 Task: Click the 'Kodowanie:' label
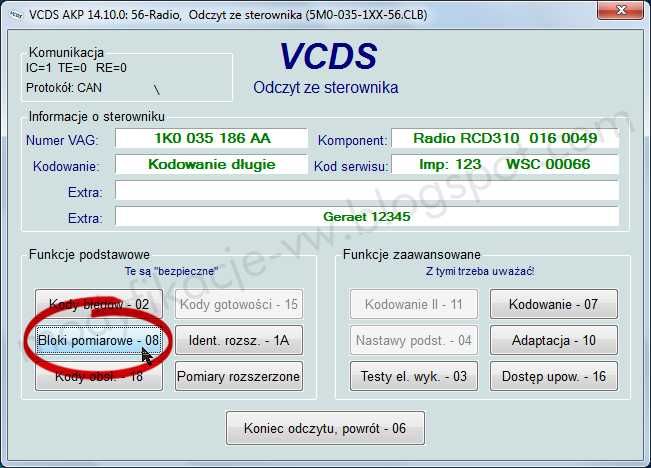coord(66,167)
